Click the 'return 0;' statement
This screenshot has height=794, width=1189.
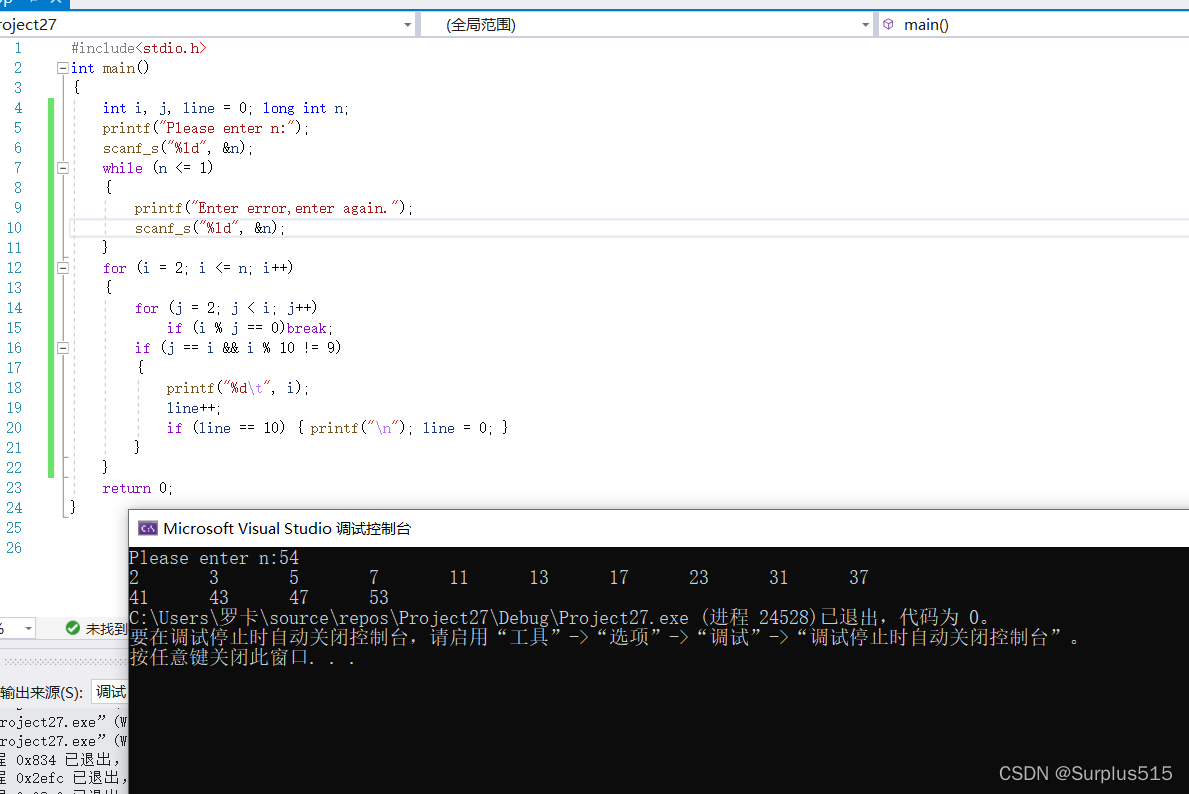click(137, 488)
